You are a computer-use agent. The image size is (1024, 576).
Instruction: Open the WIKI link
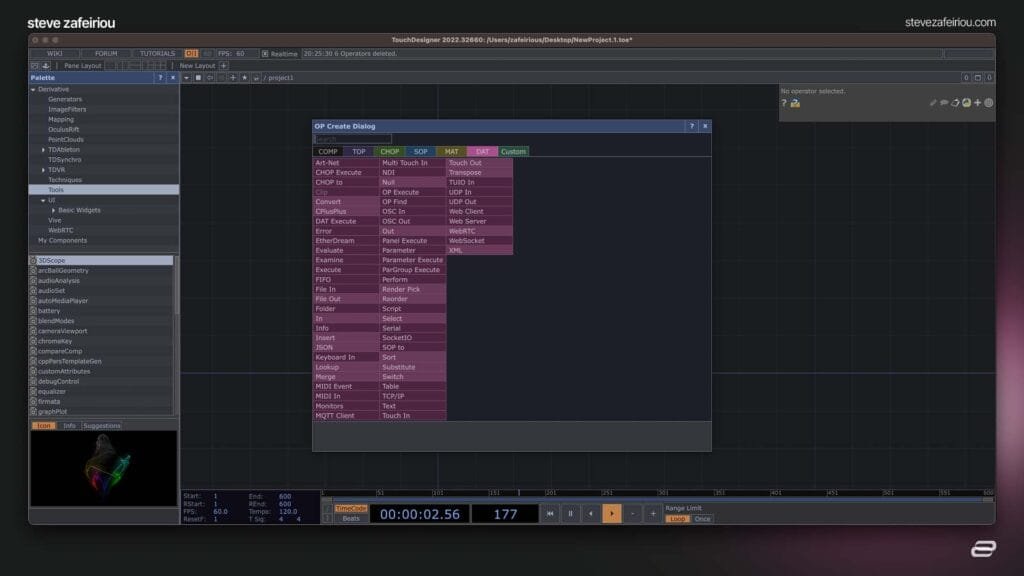(55, 54)
